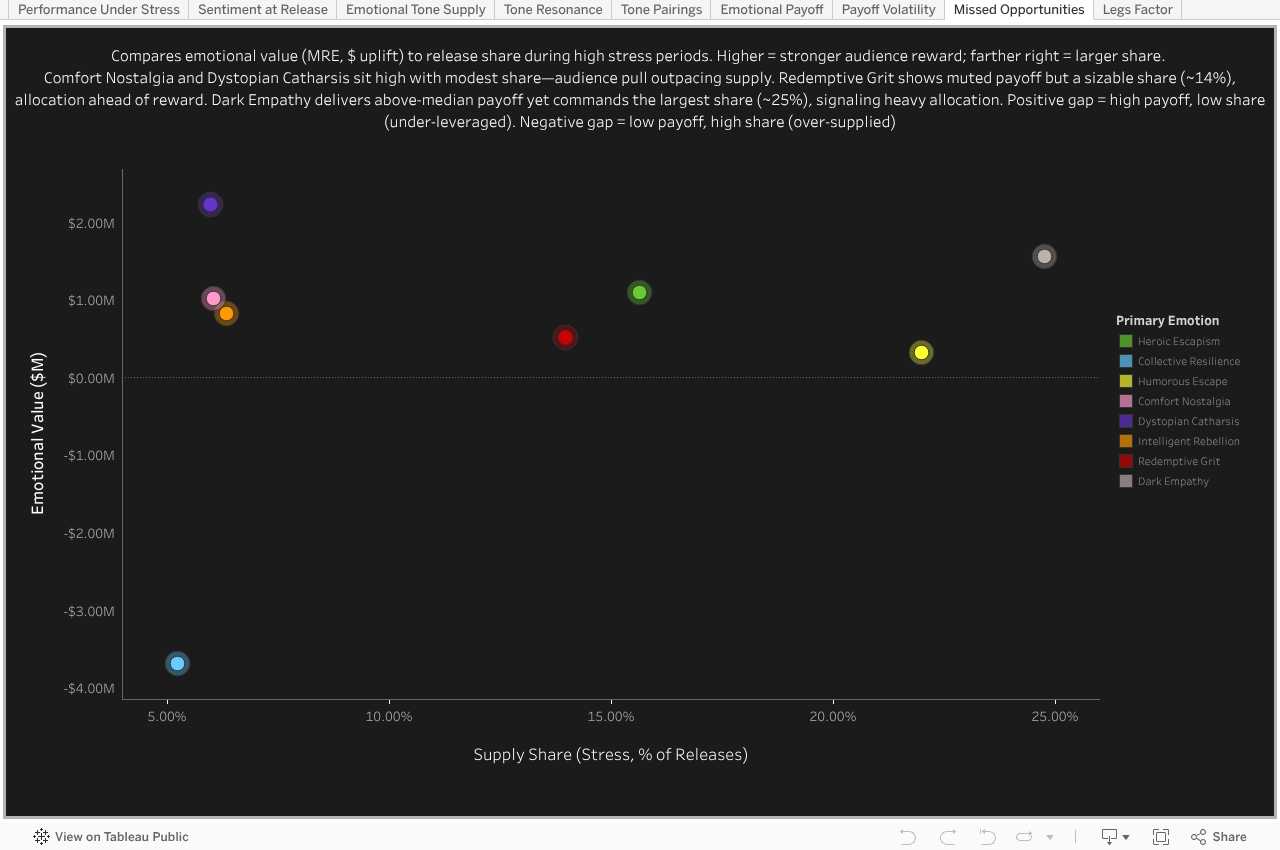Click the 10.00% x-axis label
The width and height of the screenshot is (1280, 850).
pyautogui.click(x=389, y=717)
